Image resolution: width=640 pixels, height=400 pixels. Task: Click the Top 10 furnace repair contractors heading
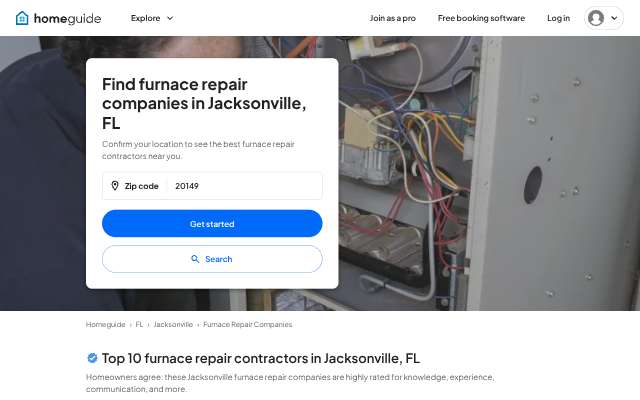pos(261,358)
